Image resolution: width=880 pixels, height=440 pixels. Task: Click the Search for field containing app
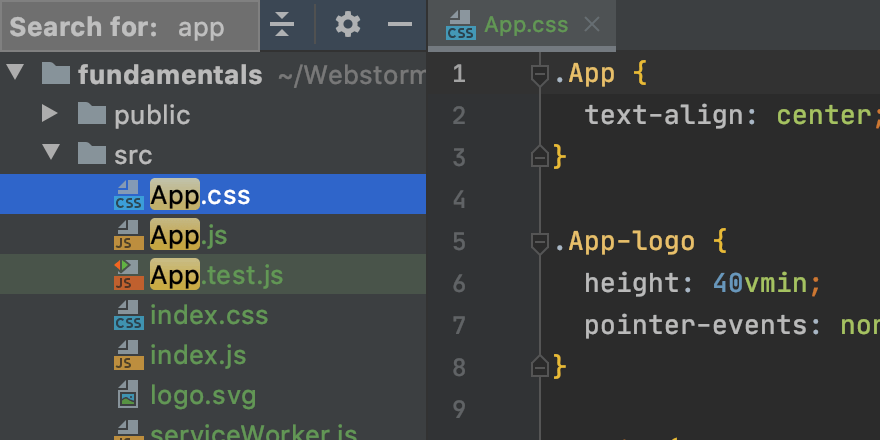tap(201, 27)
